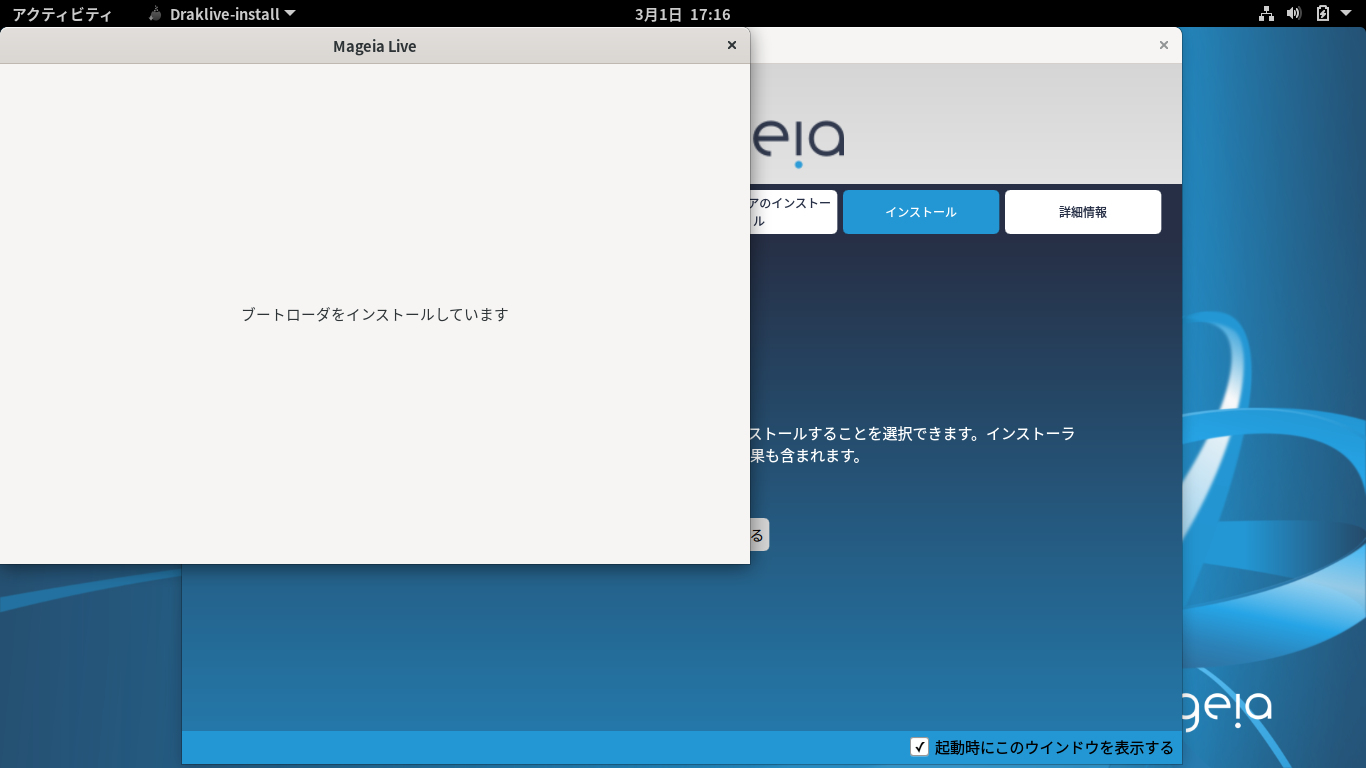Click the Draklive-install app icon in top bar

click(x=155, y=14)
